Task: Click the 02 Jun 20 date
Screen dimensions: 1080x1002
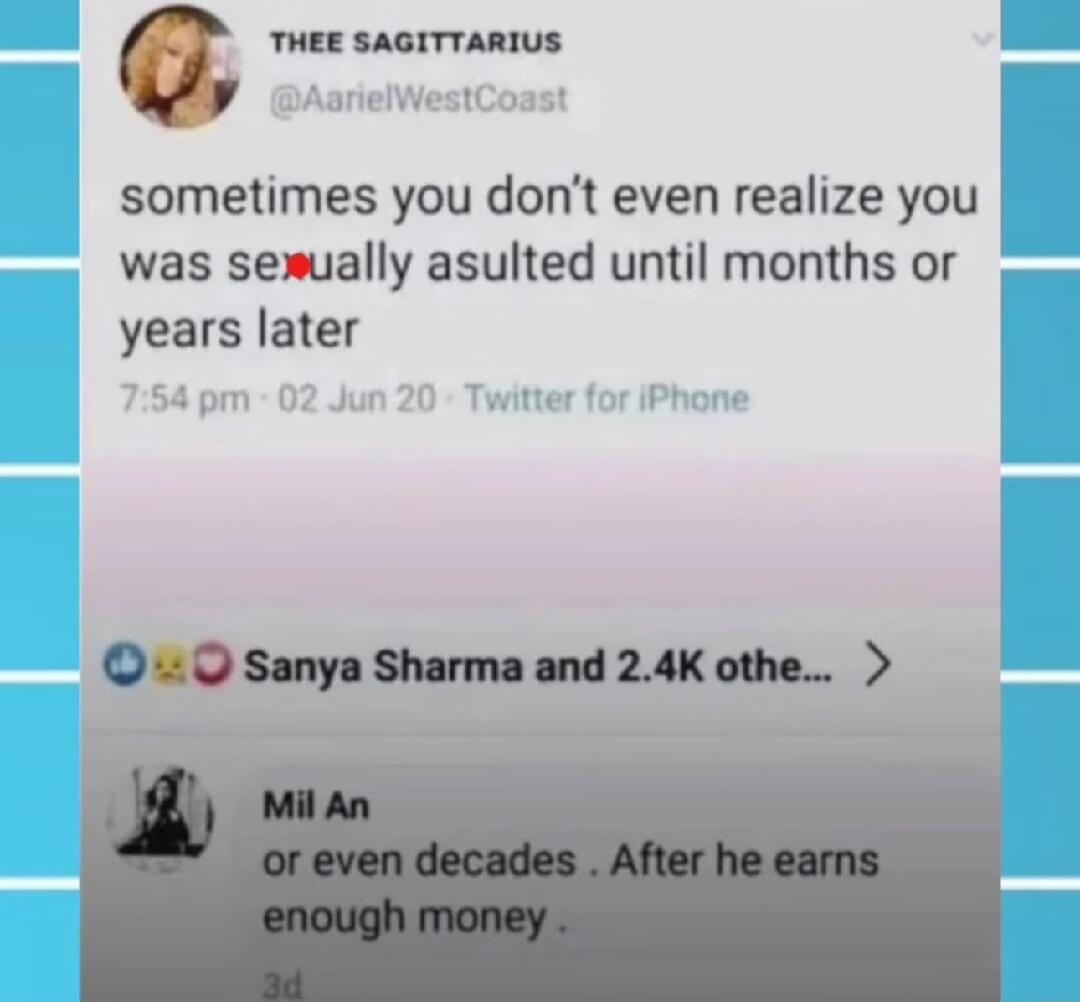Action: 357,399
